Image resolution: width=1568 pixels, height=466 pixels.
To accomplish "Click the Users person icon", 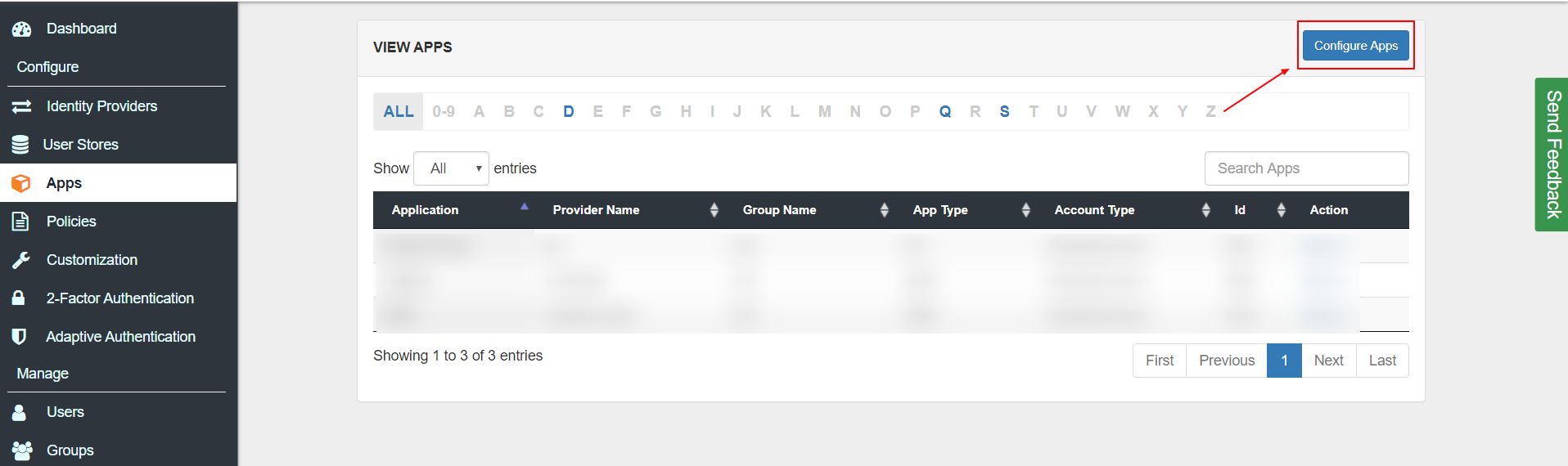I will pos(19,412).
